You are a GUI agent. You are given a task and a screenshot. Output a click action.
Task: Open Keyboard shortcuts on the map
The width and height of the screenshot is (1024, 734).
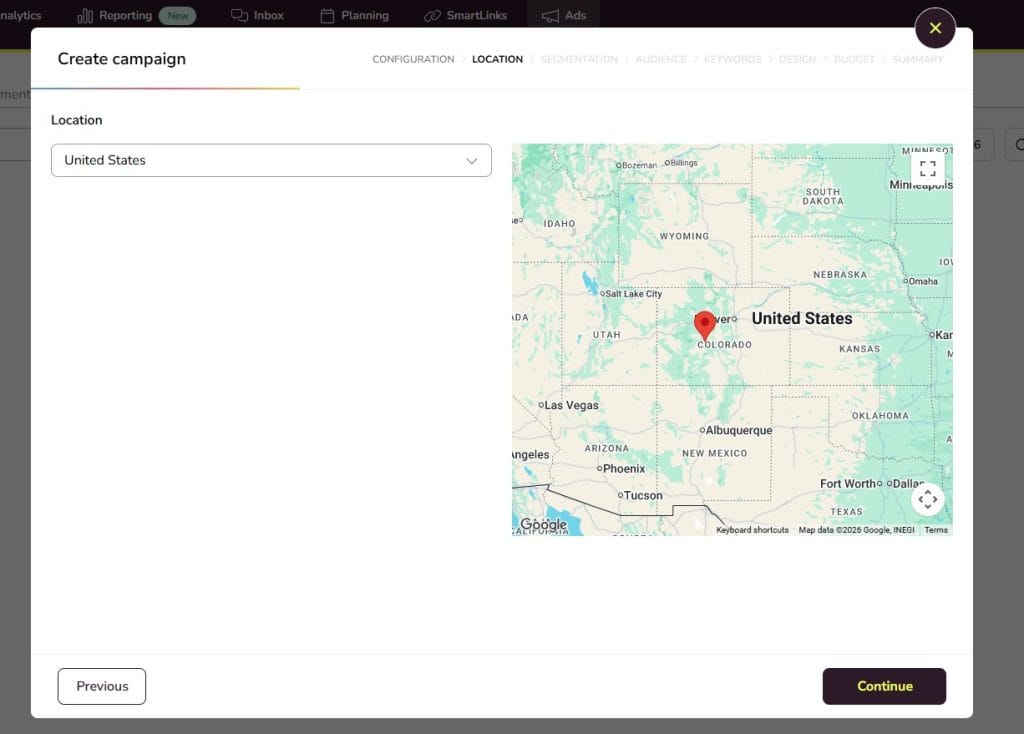[x=752, y=530]
